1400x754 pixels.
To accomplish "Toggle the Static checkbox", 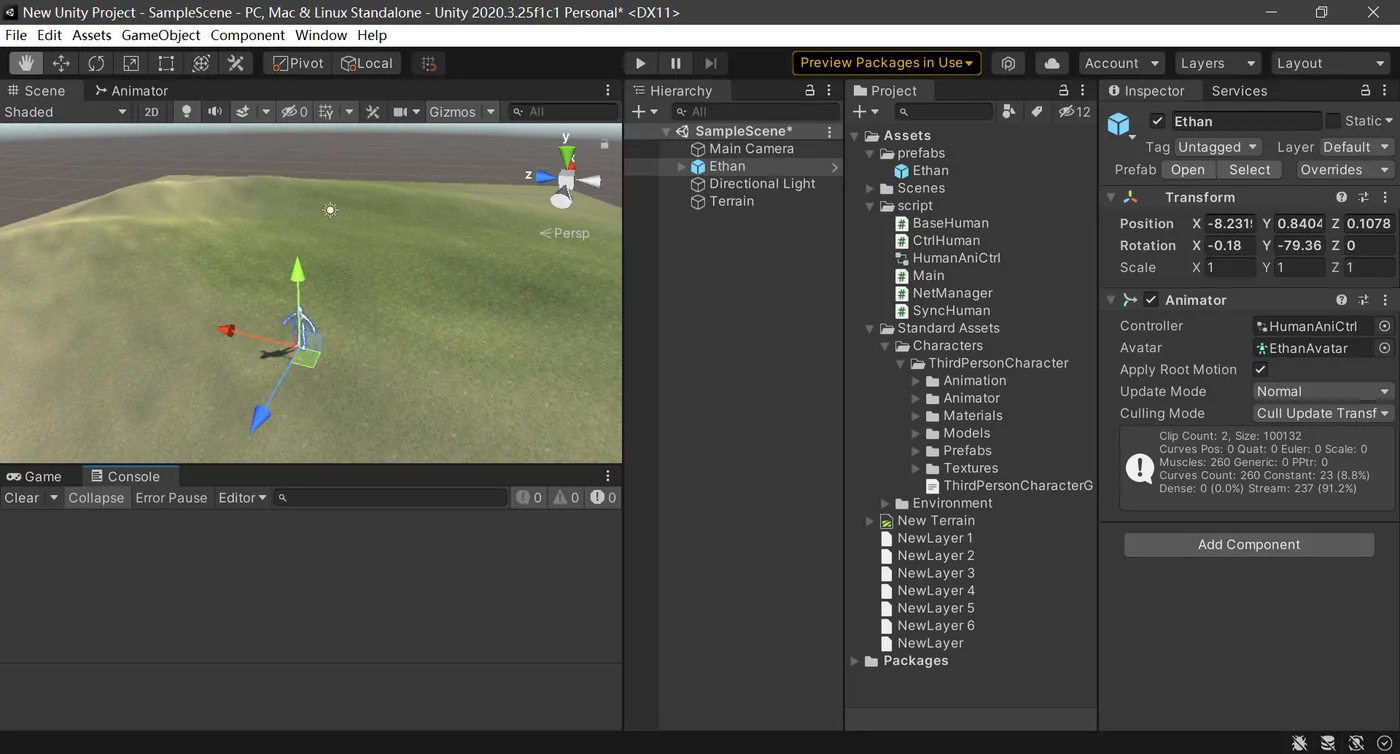I will coord(1333,121).
